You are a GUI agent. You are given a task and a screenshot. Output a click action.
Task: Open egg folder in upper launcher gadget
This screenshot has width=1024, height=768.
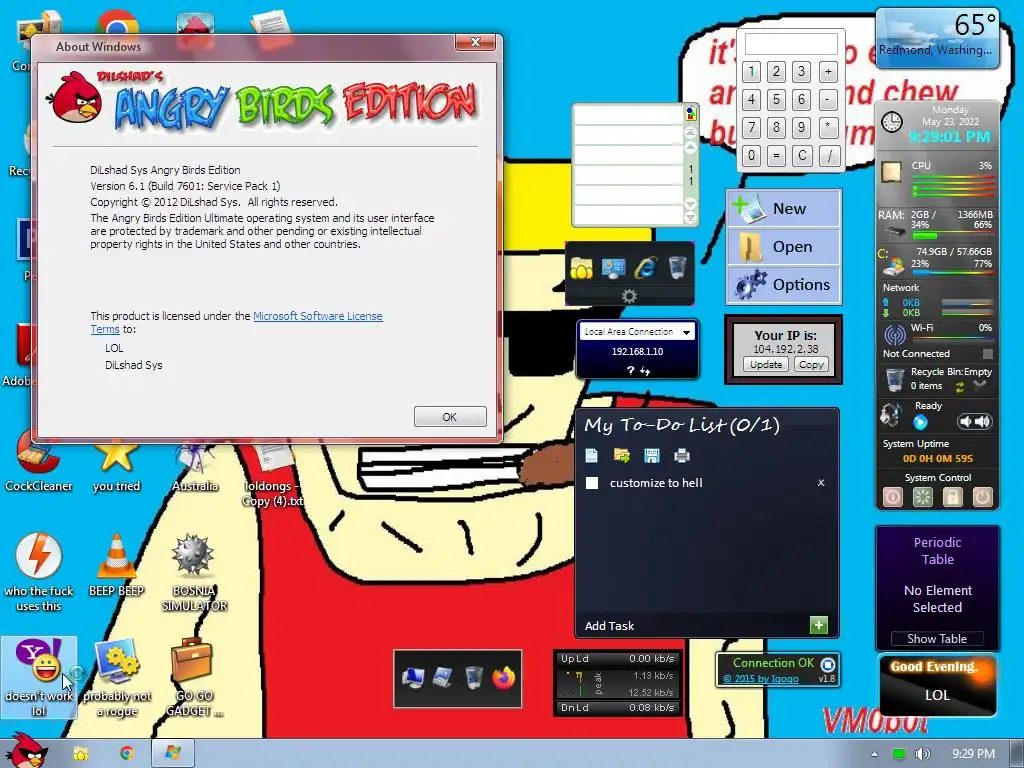tap(581, 268)
